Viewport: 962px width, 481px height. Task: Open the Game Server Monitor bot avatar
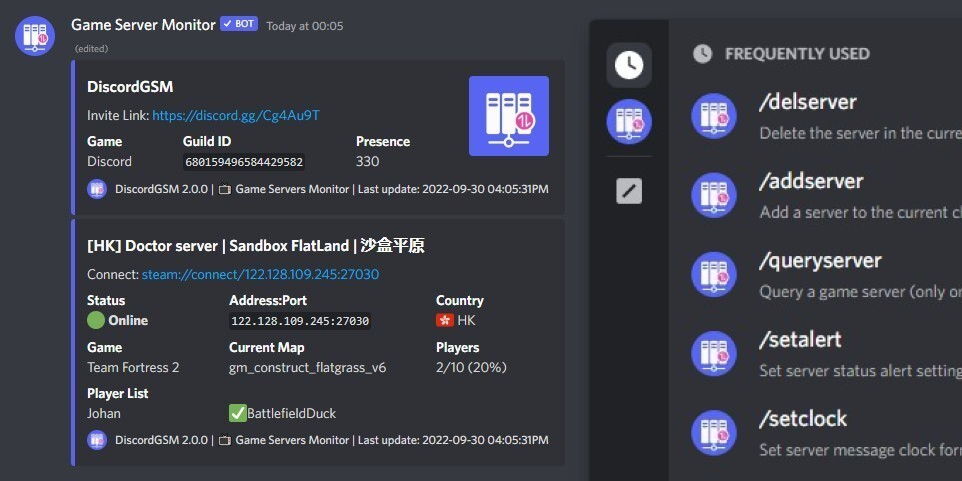pyautogui.click(x=35, y=36)
